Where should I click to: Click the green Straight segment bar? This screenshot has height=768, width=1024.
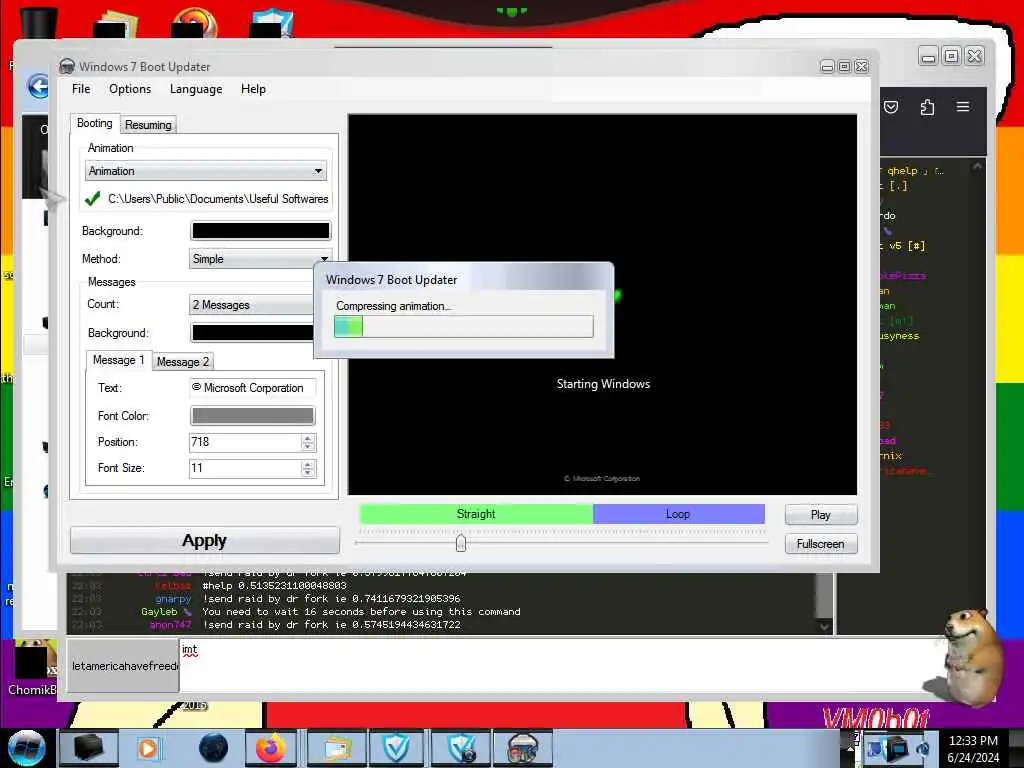(476, 514)
